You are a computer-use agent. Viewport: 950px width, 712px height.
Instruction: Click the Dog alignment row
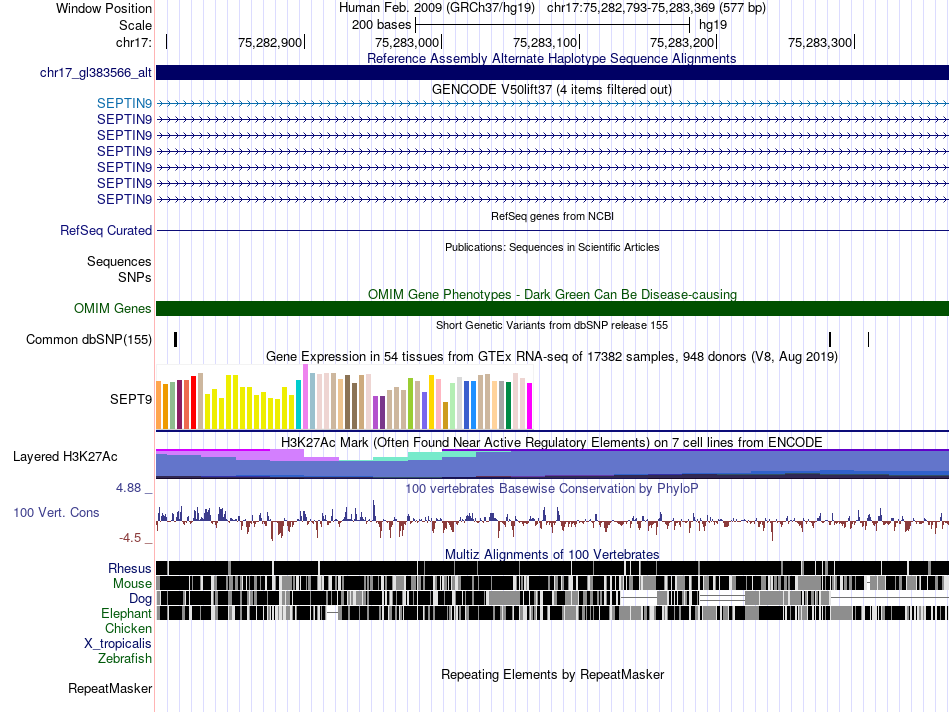(552, 598)
